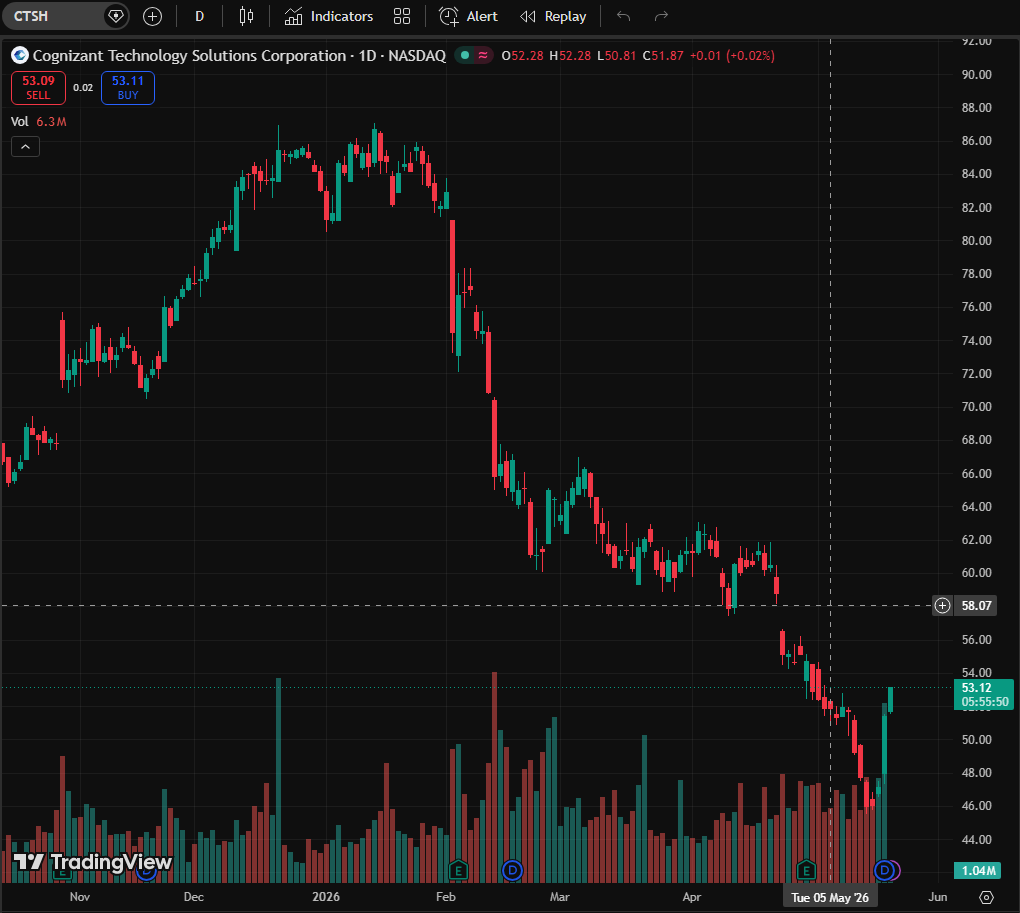The width and height of the screenshot is (1020, 913).
Task: Click the 2026 label on time axis
Action: [x=326, y=897]
